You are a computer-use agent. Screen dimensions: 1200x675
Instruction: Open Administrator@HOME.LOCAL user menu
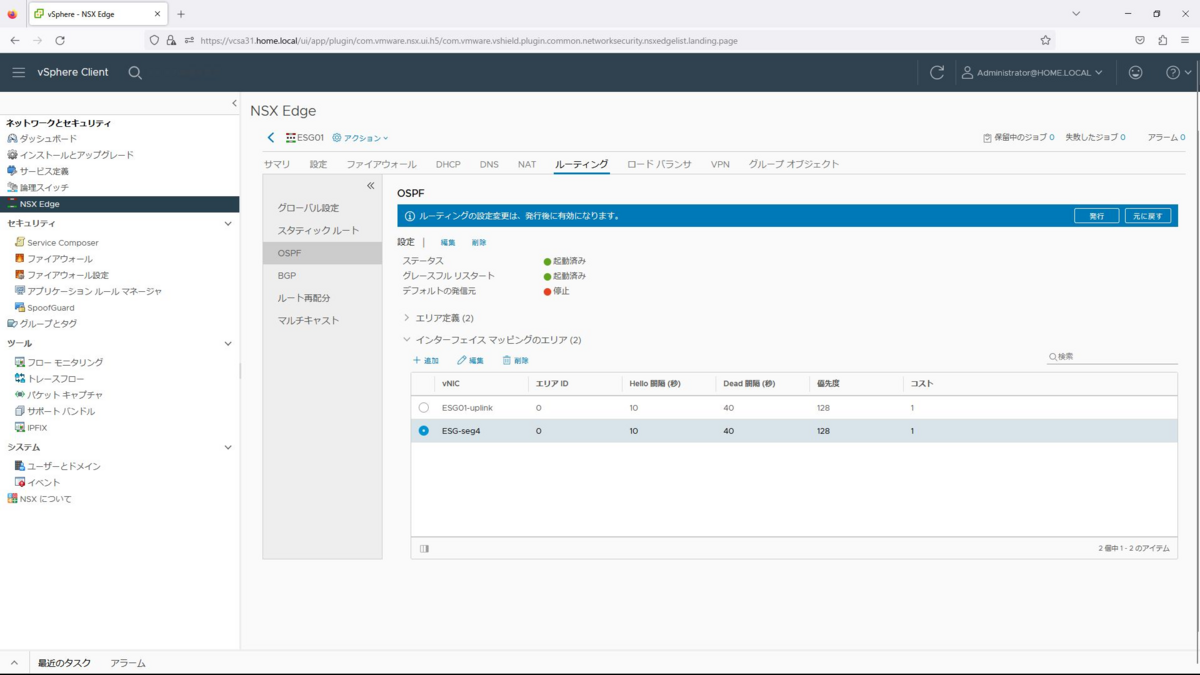[x=1032, y=72]
